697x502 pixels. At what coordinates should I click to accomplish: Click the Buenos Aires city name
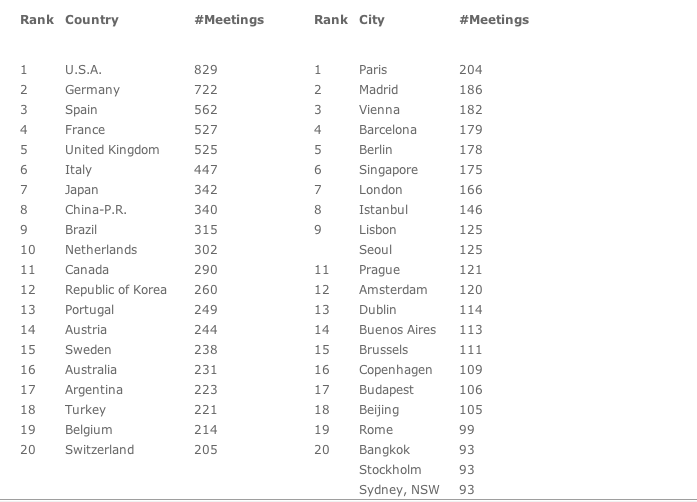pyautogui.click(x=397, y=330)
